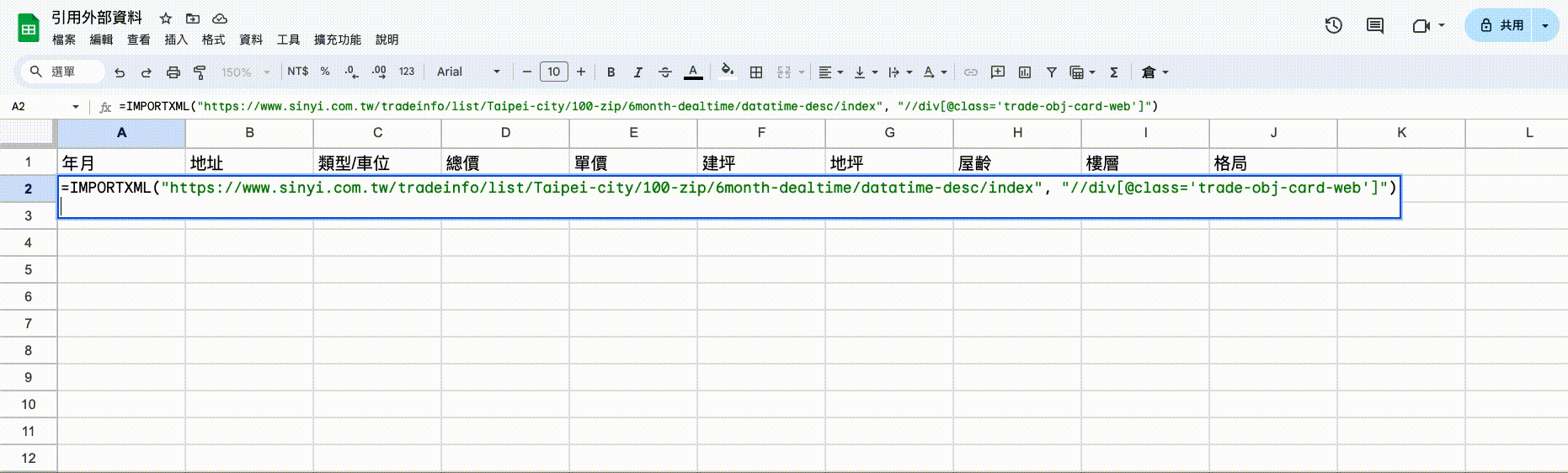Open the 說明 menu

pyautogui.click(x=387, y=40)
